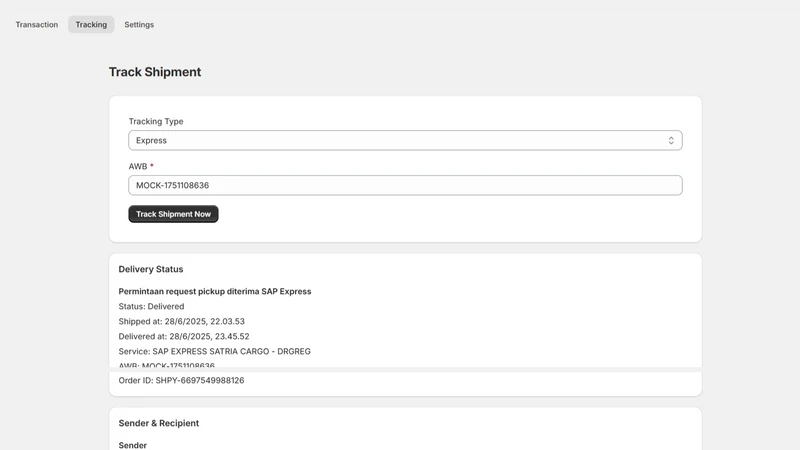Image resolution: width=800 pixels, height=450 pixels.
Task: Click the 'Status: Delivered' line
Action: 151,306
